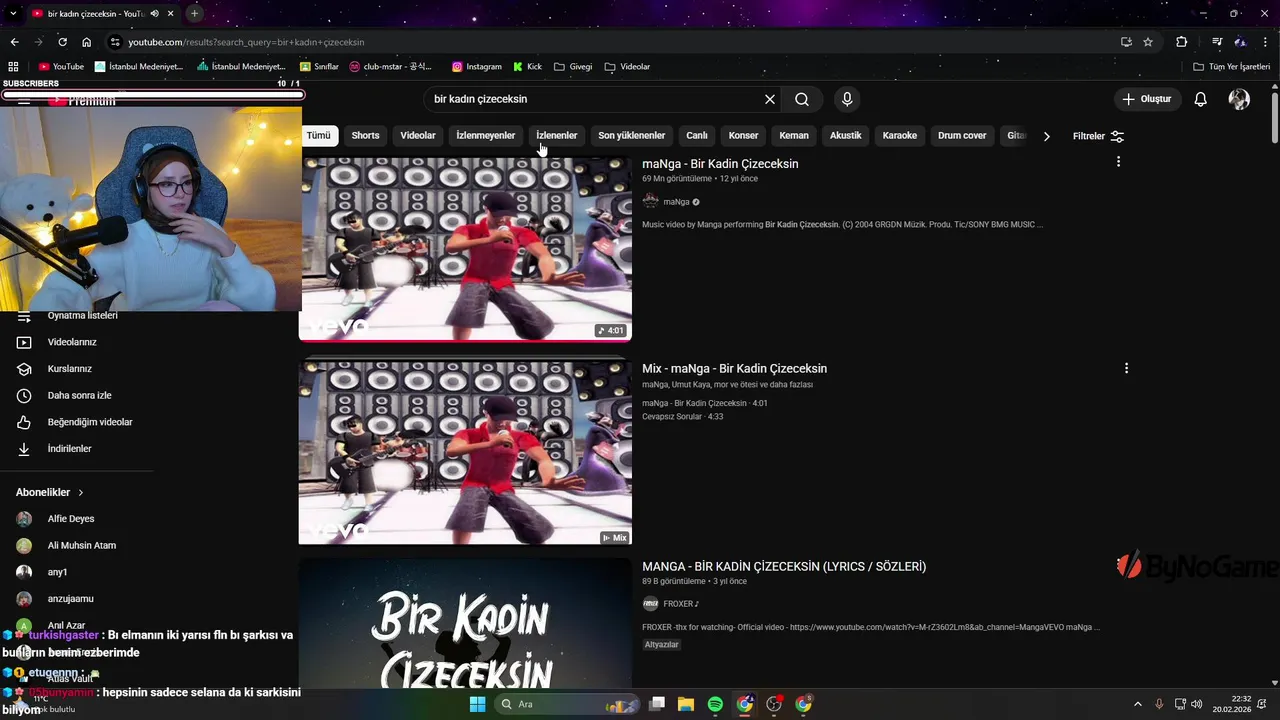Open the Filtreler filter options
Screen dimensions: 1280x720
[1098, 136]
